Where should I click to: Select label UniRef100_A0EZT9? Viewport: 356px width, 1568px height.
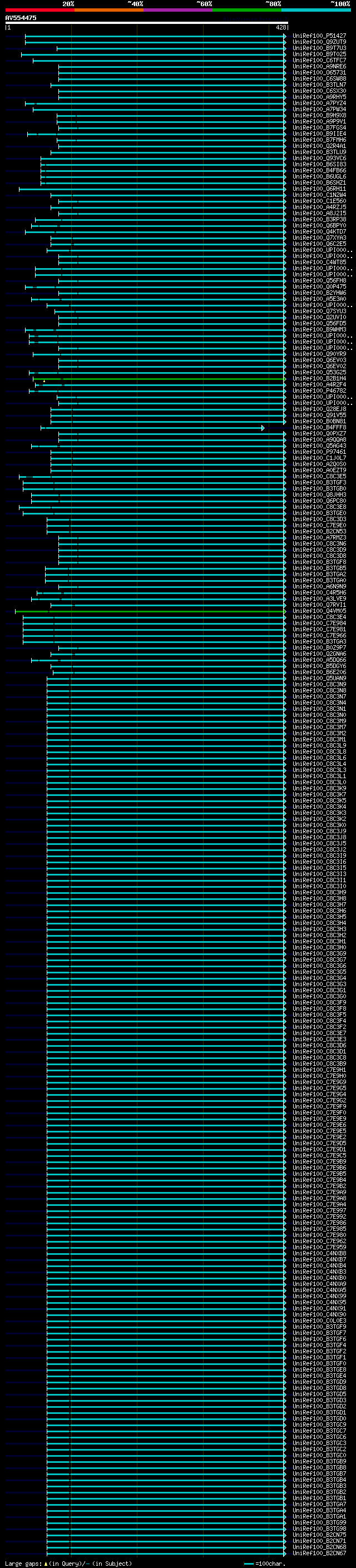click(x=319, y=471)
